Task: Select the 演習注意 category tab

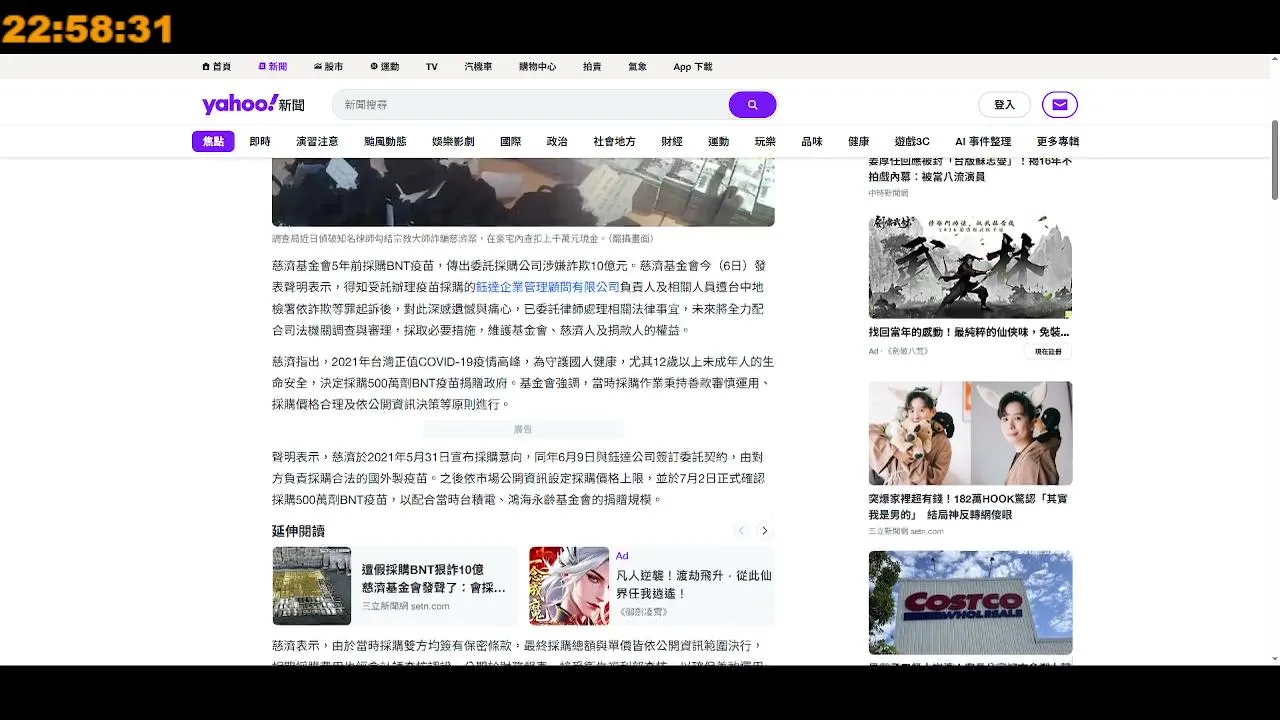Action: pyautogui.click(x=317, y=141)
